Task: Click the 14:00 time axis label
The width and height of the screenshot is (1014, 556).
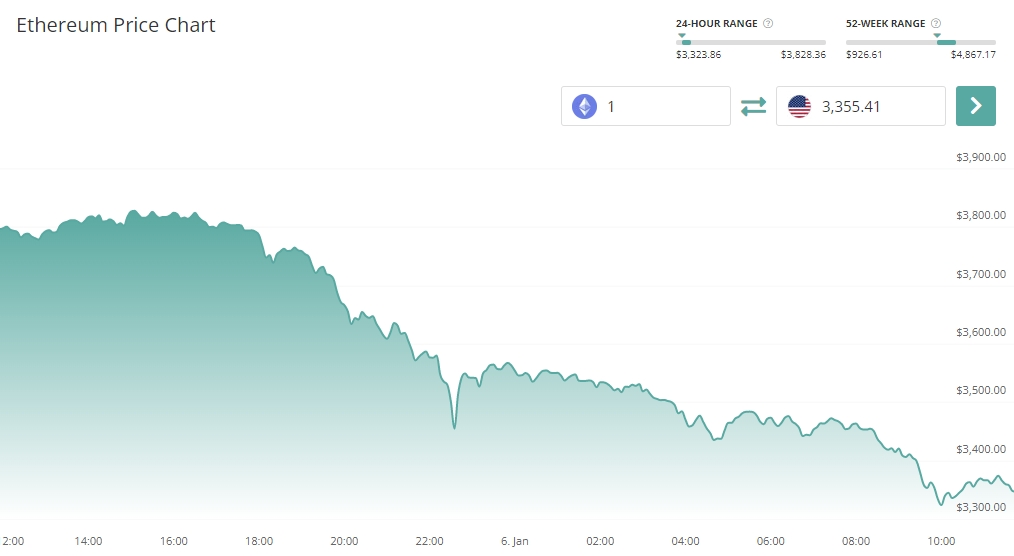Action: click(x=88, y=541)
